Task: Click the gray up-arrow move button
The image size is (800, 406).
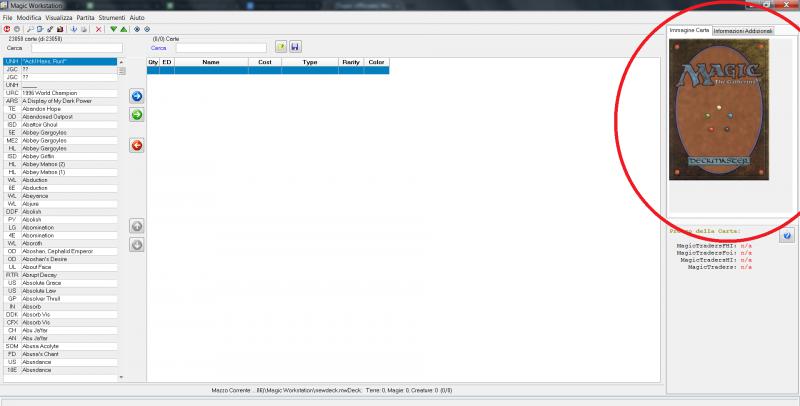Action: pyautogui.click(x=137, y=226)
